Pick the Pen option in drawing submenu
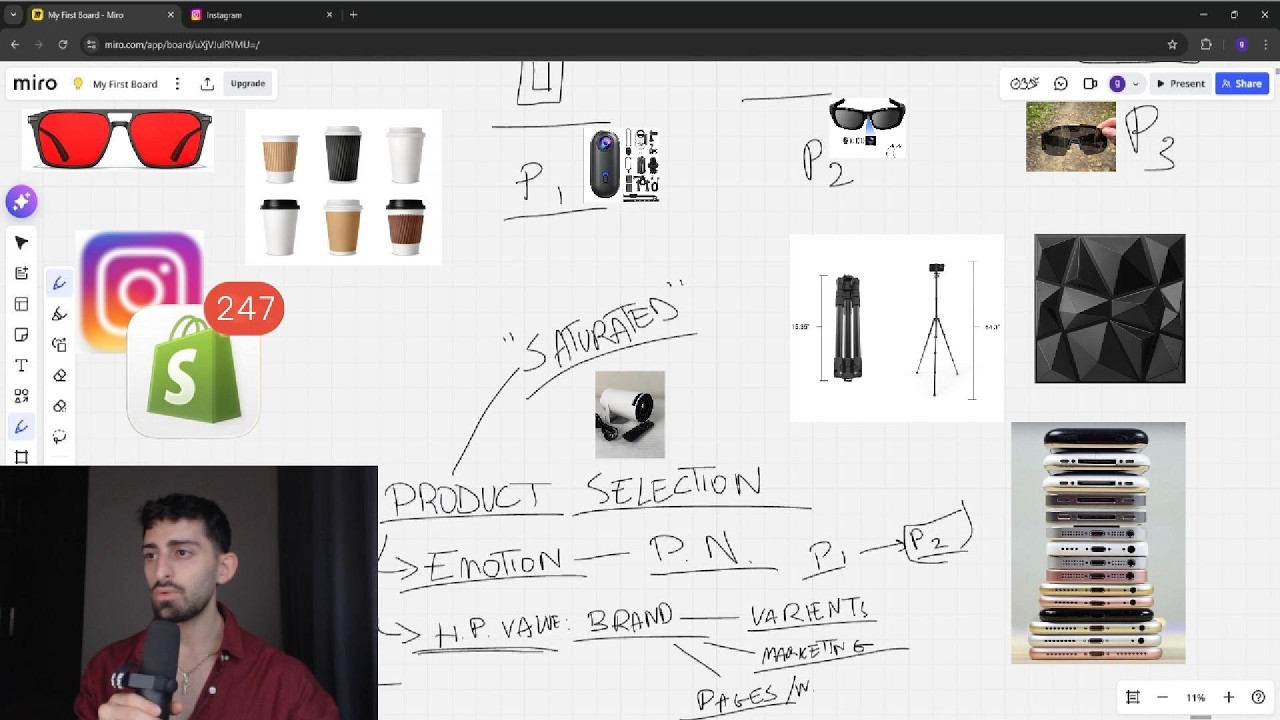The width and height of the screenshot is (1280, 720). pyautogui.click(x=59, y=284)
